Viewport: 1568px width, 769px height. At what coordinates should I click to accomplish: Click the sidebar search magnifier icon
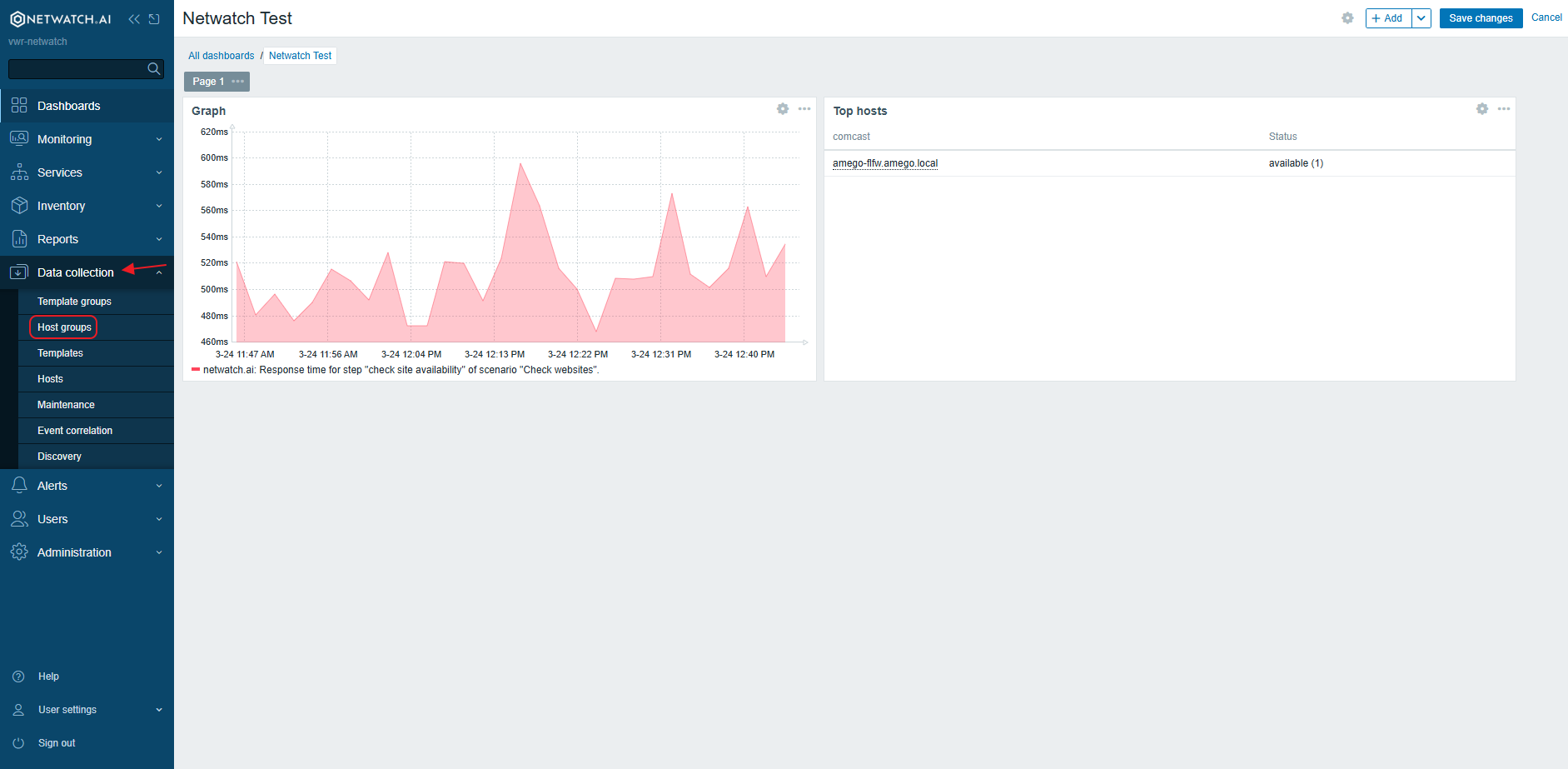click(x=153, y=69)
